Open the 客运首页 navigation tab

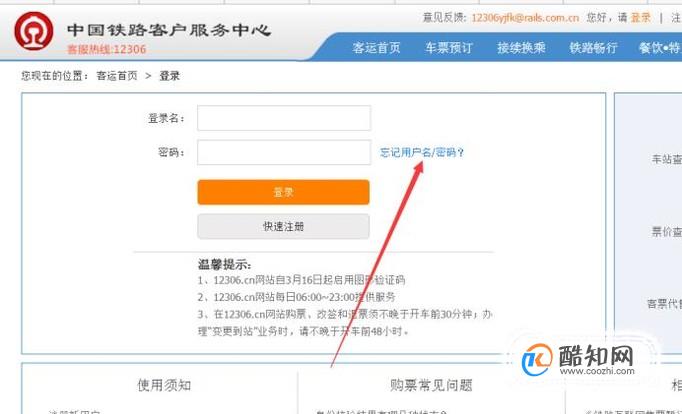[x=376, y=48]
